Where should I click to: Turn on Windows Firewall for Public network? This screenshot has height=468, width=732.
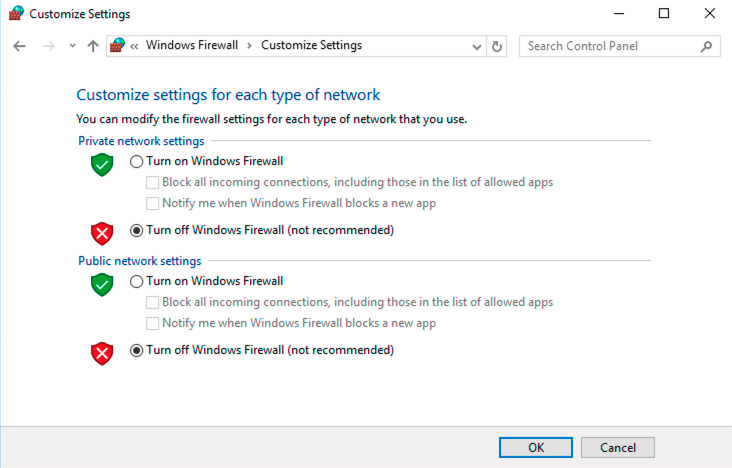[137, 282]
